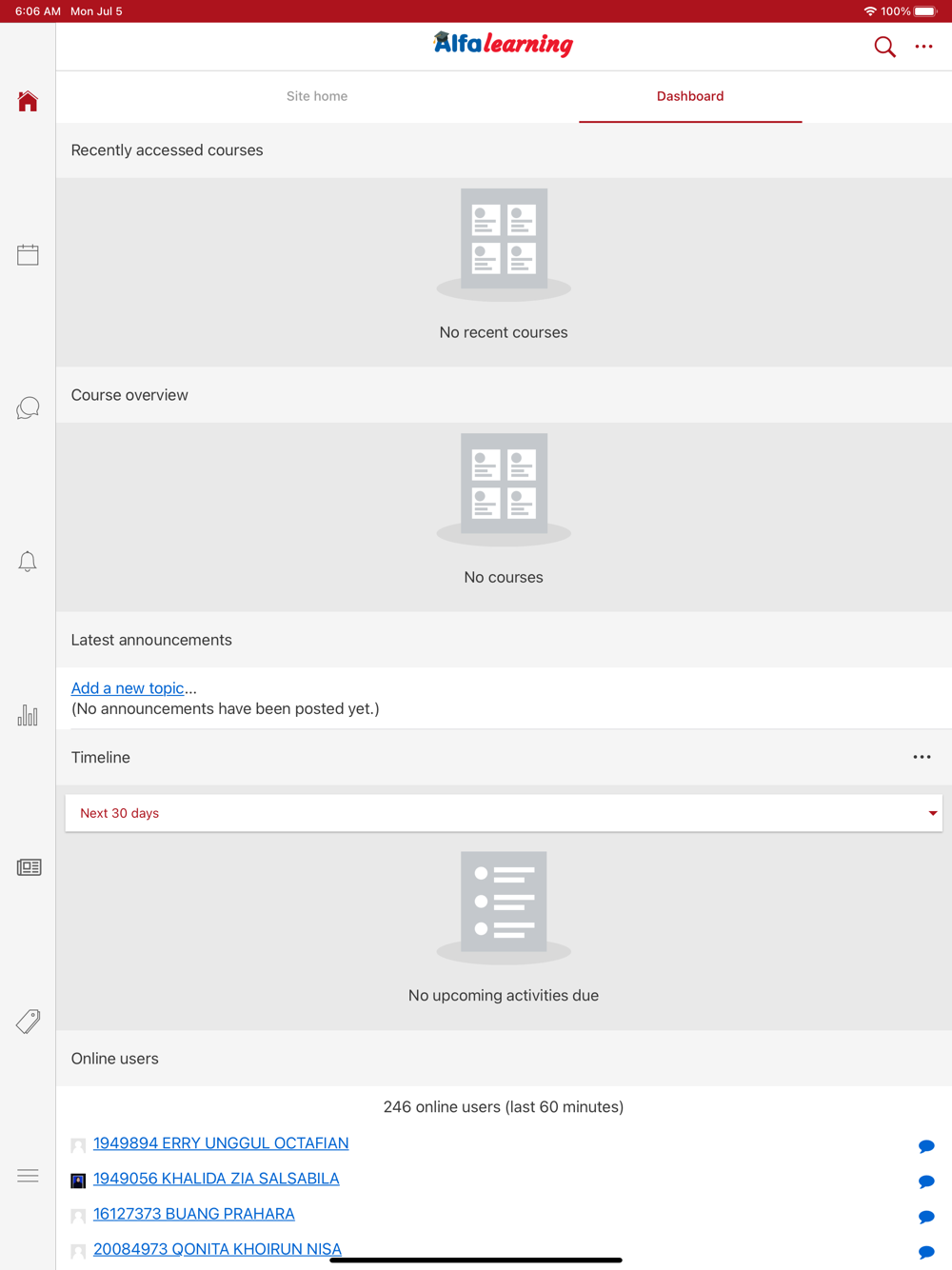The image size is (952, 1270).
Task: Tap the battery indicator in status bar
Action: (925, 11)
